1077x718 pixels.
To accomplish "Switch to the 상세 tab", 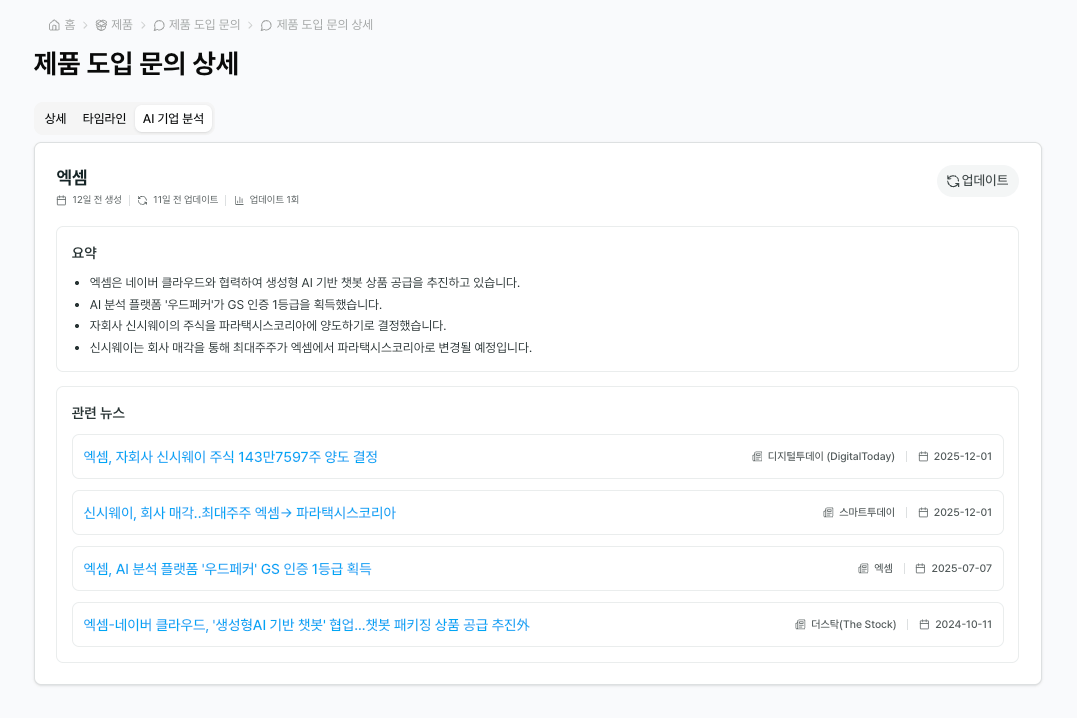I will pos(55,118).
